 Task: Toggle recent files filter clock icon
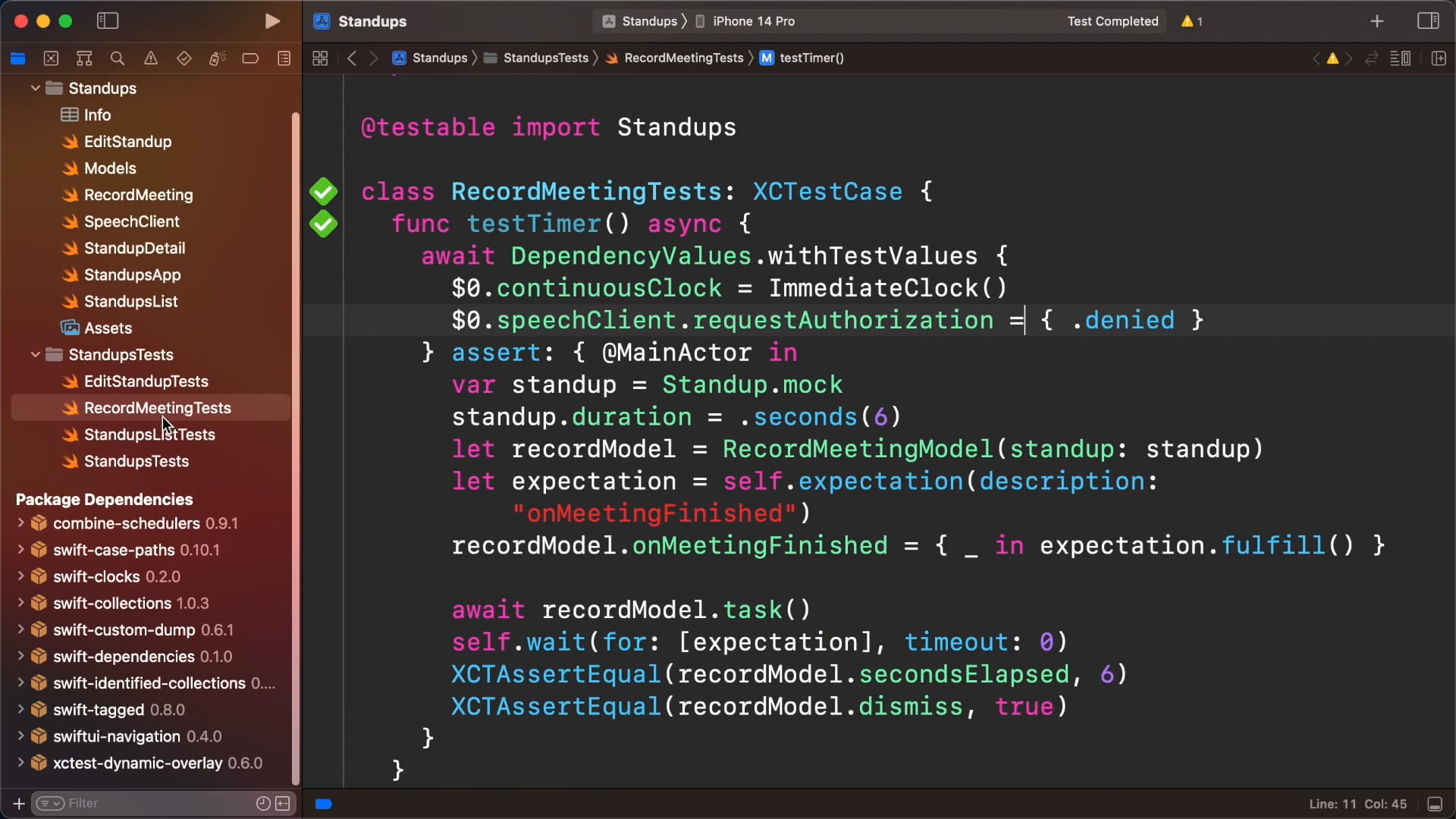tap(263, 803)
